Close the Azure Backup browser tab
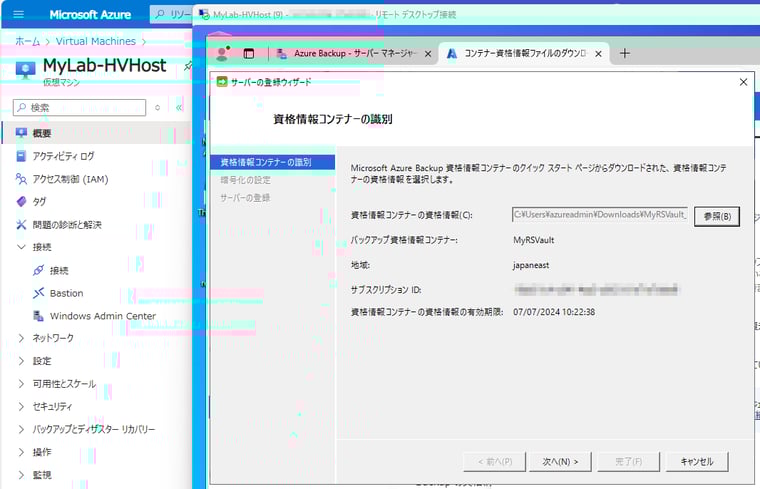 pos(428,54)
